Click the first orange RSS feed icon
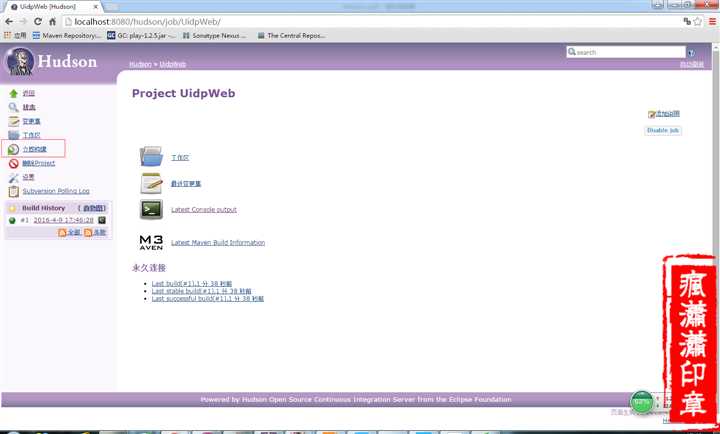 point(62,233)
